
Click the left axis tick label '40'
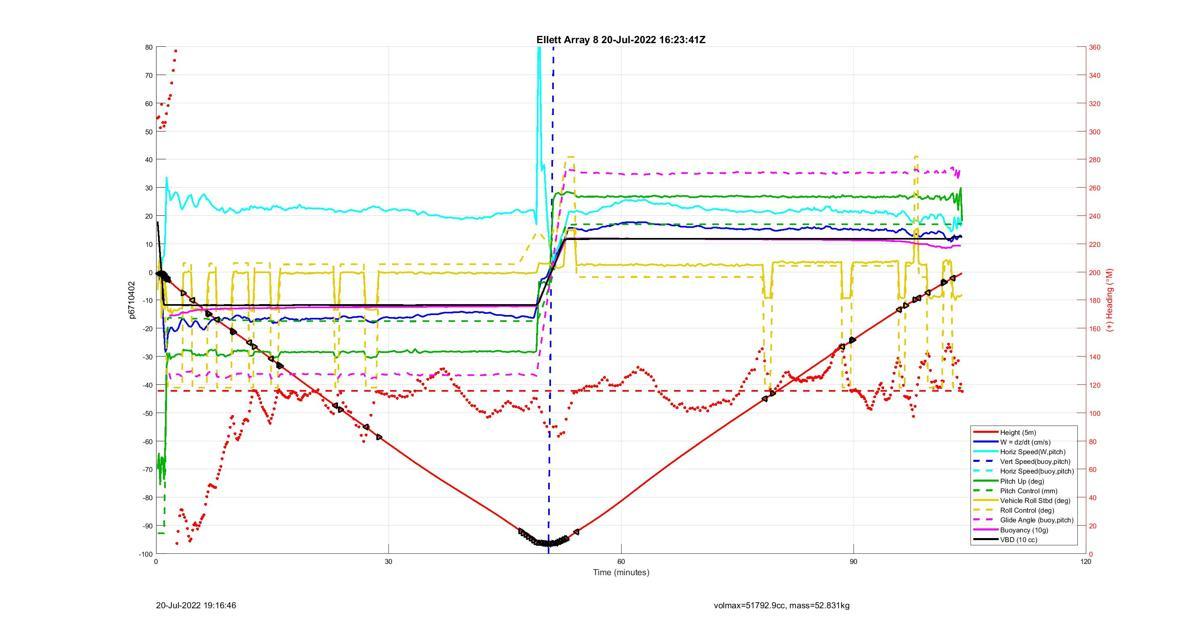(x=148, y=160)
